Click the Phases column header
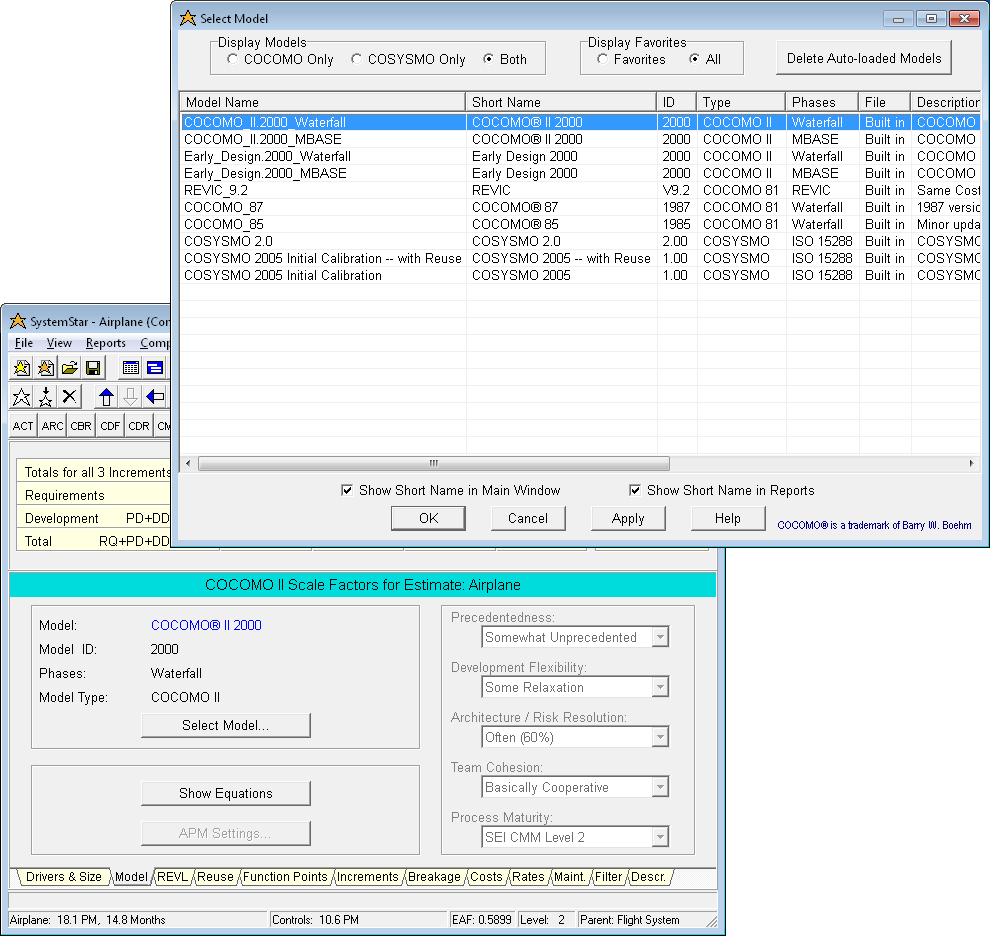This screenshot has height=936, width=990. pos(822,102)
